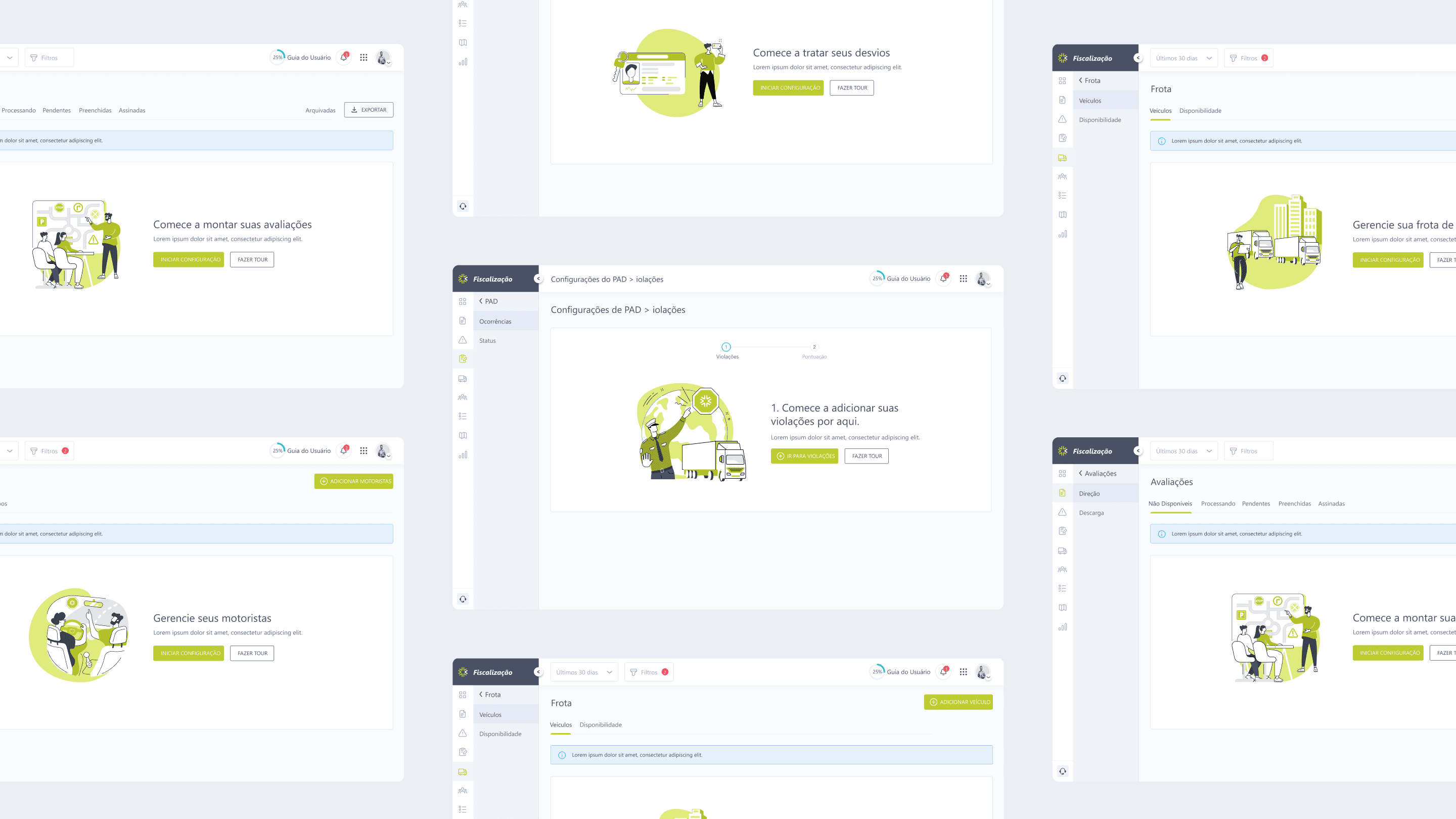Viewport: 1456px width, 819px height.
Task: Switch to Não Disponíveis tab
Action: click(1170, 504)
